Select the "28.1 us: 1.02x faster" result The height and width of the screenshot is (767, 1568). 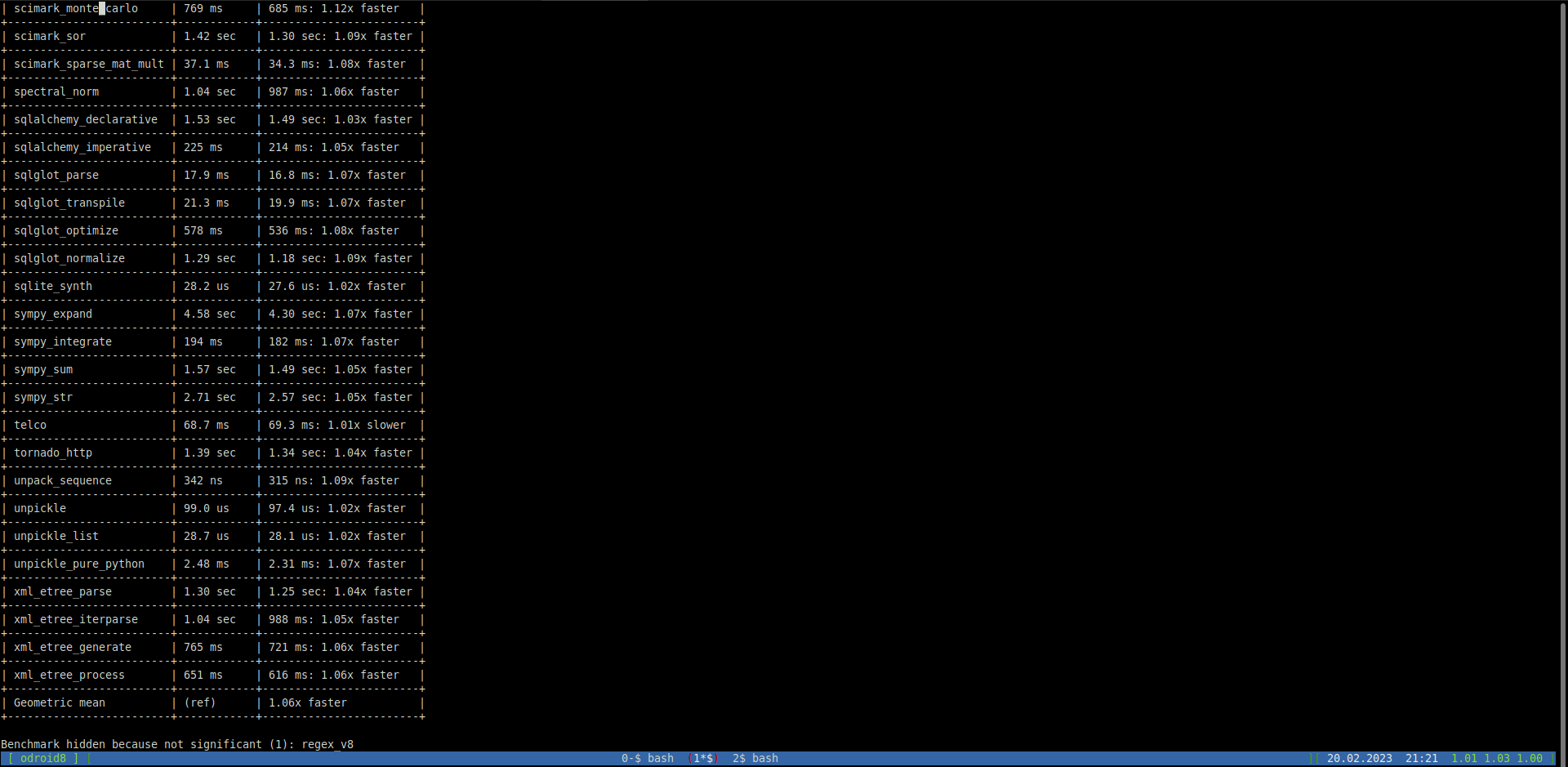click(337, 537)
